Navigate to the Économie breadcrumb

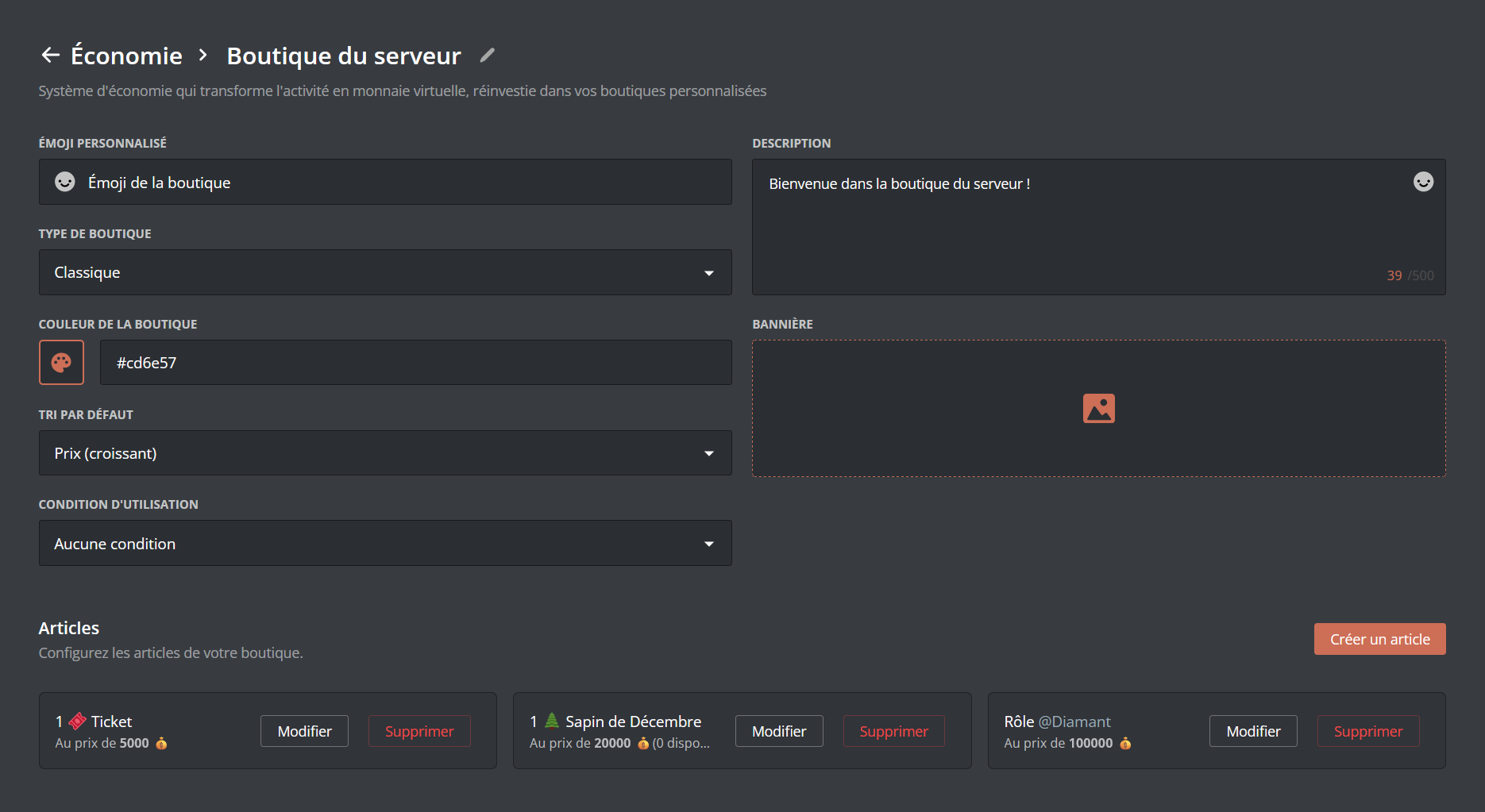(126, 56)
